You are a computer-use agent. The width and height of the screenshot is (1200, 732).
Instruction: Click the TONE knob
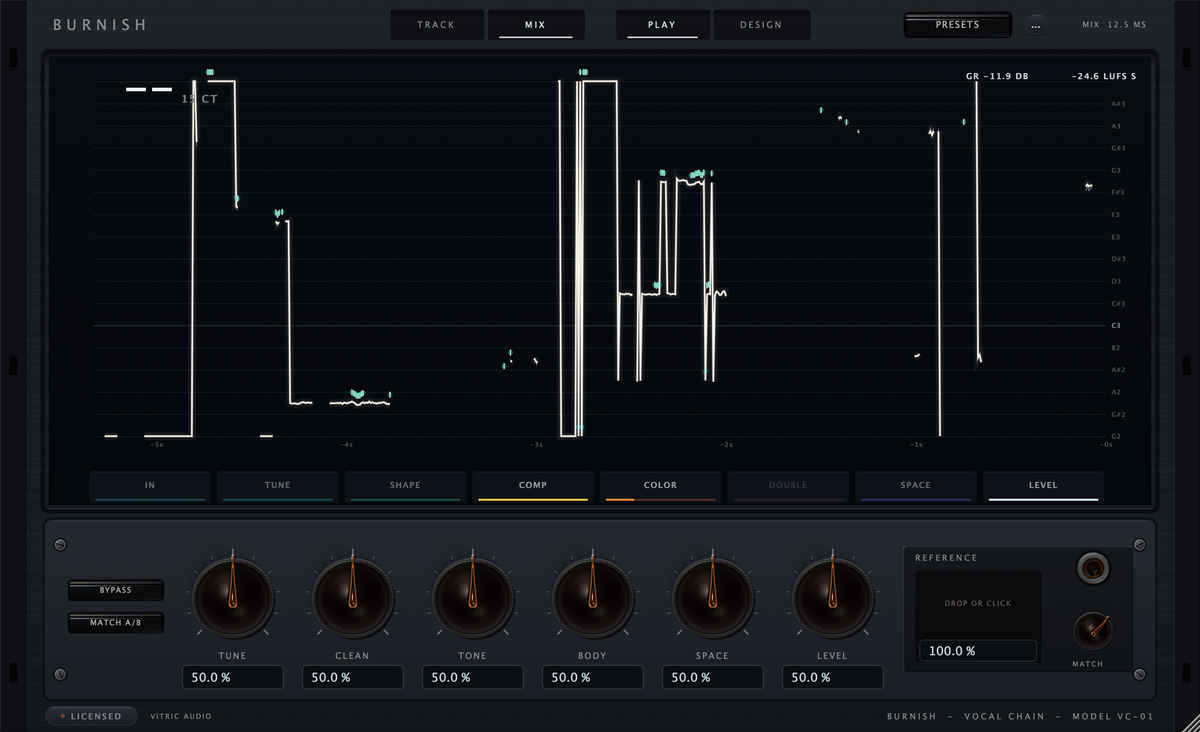pos(472,599)
